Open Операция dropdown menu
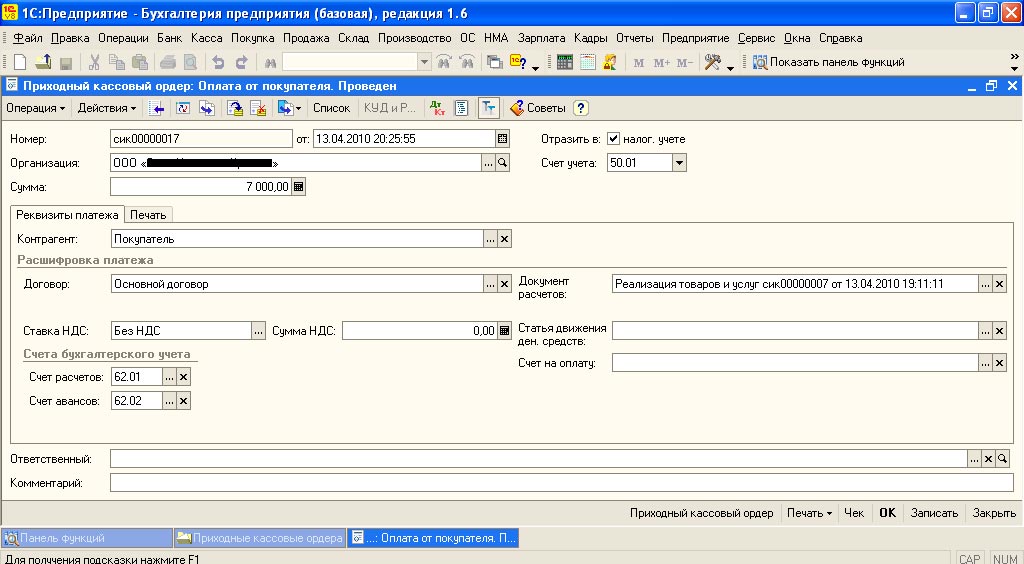Image resolution: width=1024 pixels, height=564 pixels. pos(35,108)
